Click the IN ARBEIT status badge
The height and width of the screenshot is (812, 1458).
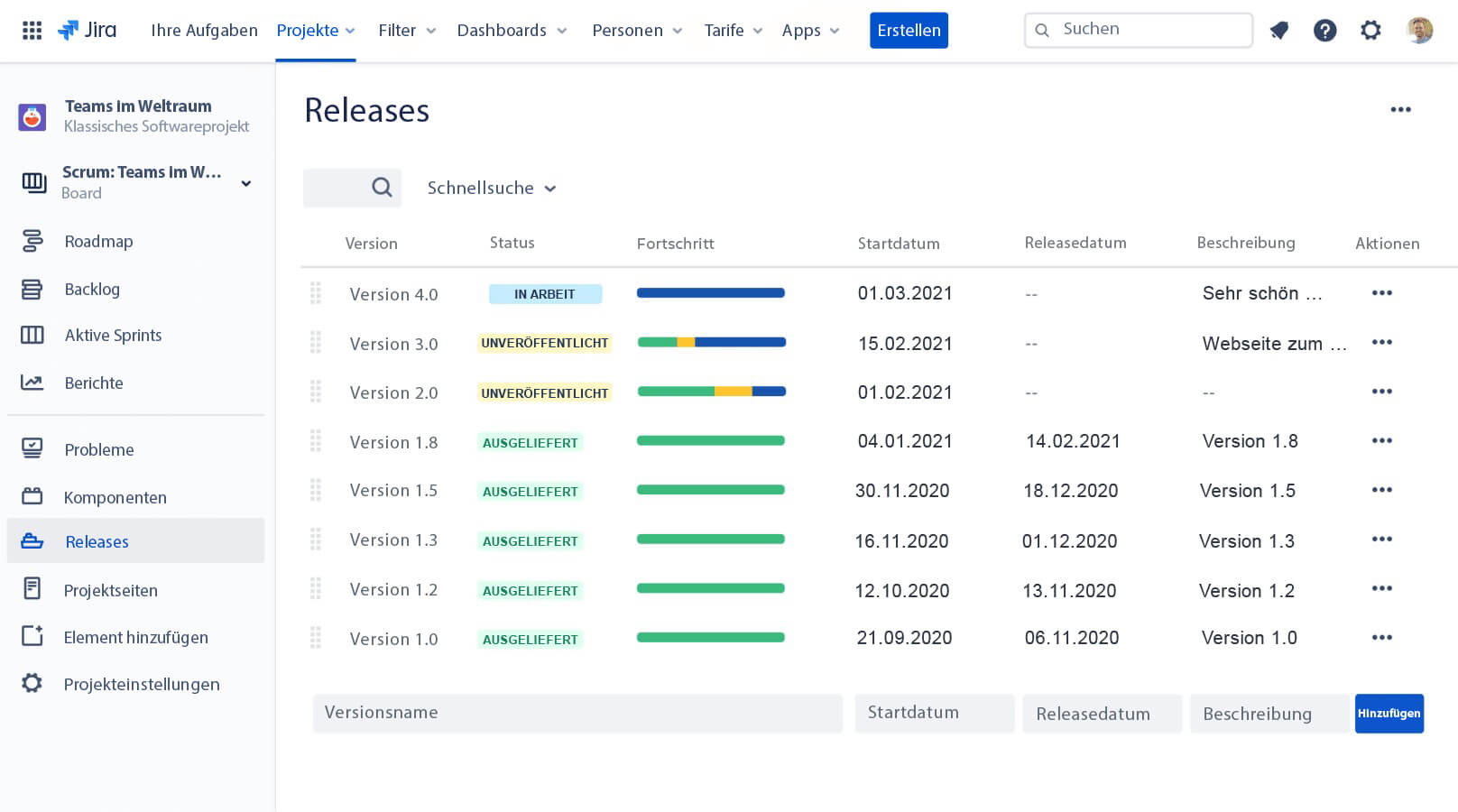pyautogui.click(x=545, y=294)
